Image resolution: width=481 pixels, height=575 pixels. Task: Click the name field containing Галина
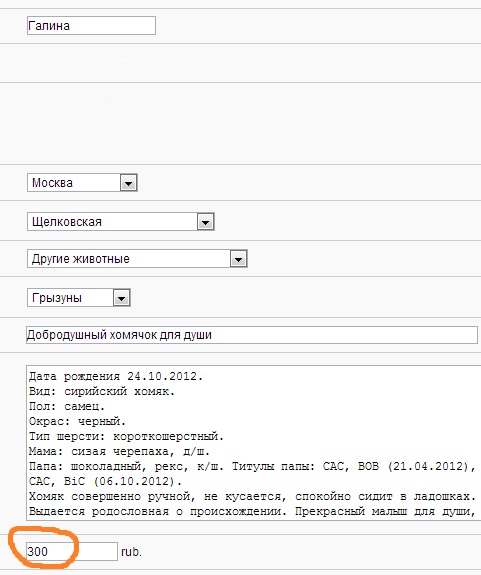pyautogui.click(x=91, y=26)
